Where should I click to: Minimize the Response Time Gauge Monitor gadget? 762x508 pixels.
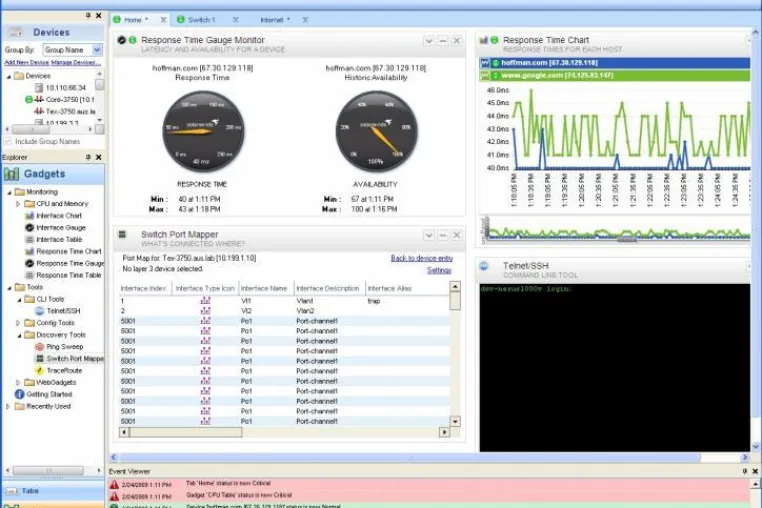coord(443,41)
